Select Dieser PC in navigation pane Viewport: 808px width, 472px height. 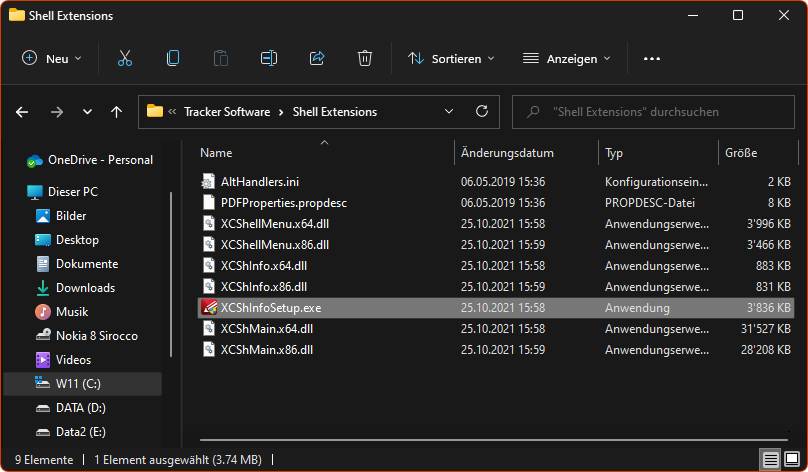tap(62, 192)
